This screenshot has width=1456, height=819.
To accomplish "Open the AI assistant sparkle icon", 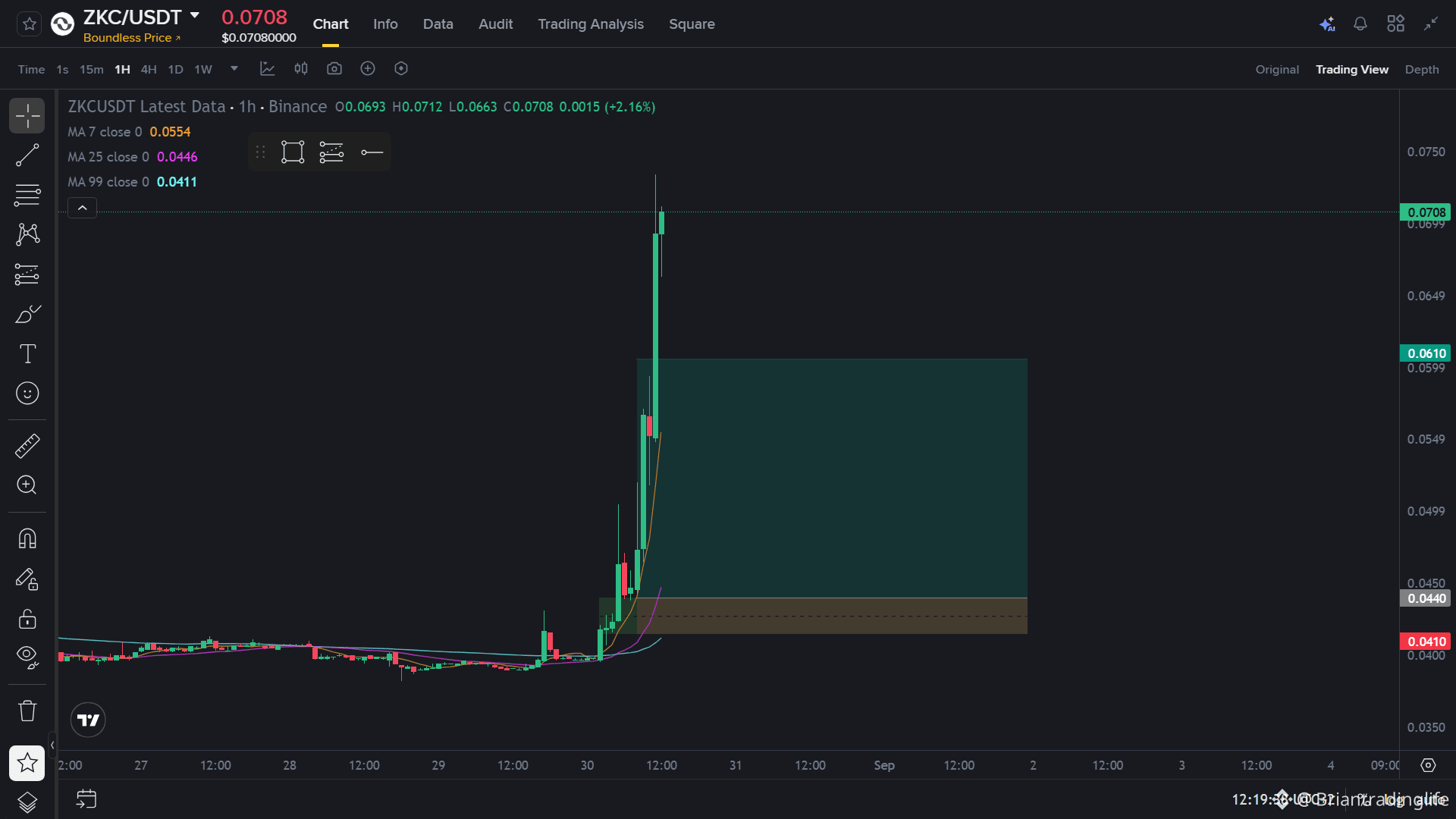I will 1327,24.
